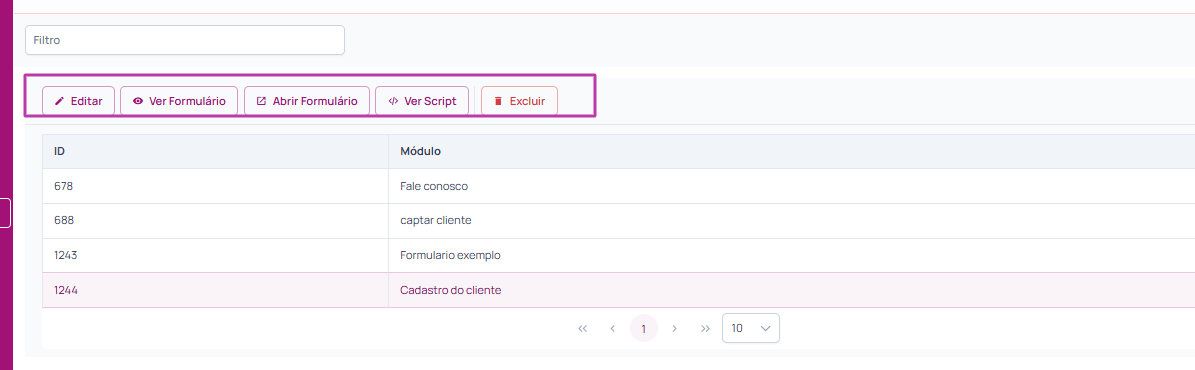1195x370 pixels.
Task: Sort by the Módulo column header
Action: 792,152
